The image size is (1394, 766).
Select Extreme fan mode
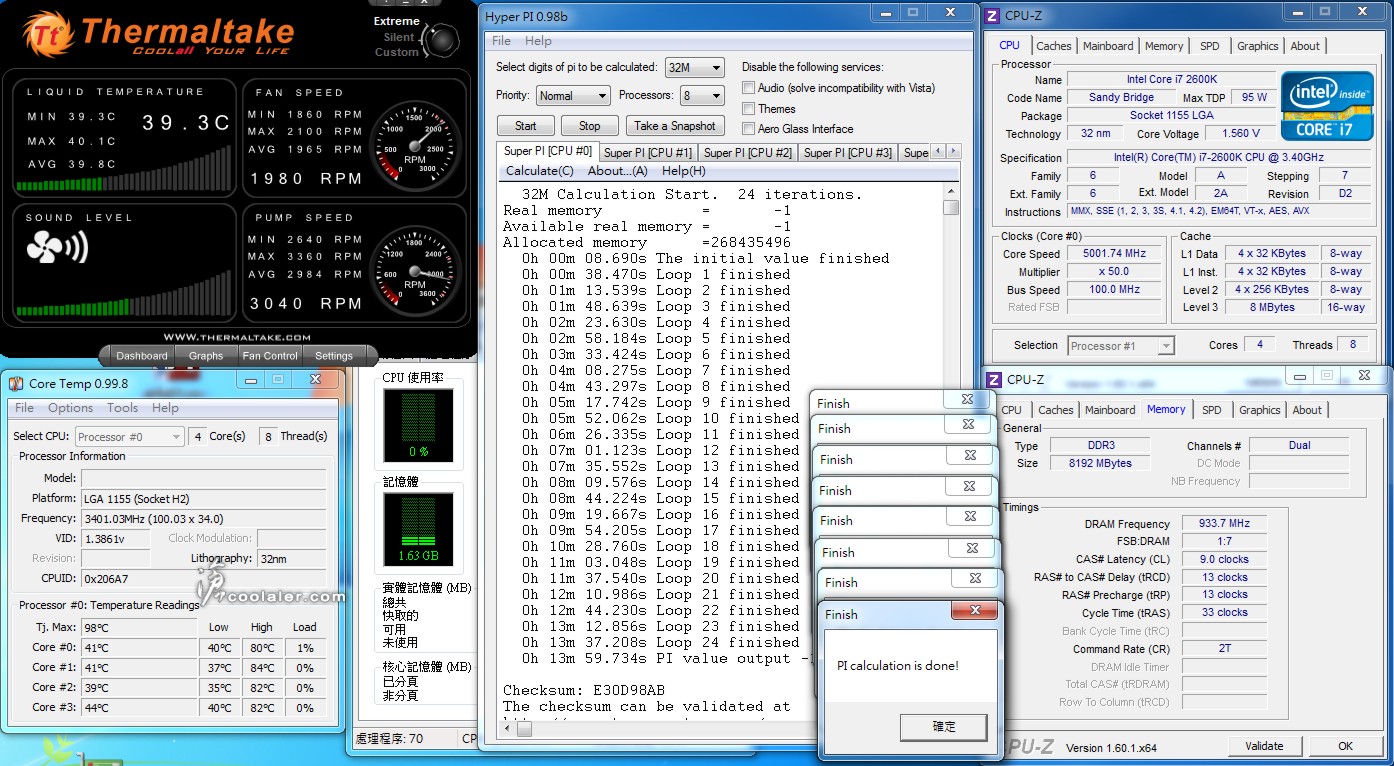click(397, 21)
